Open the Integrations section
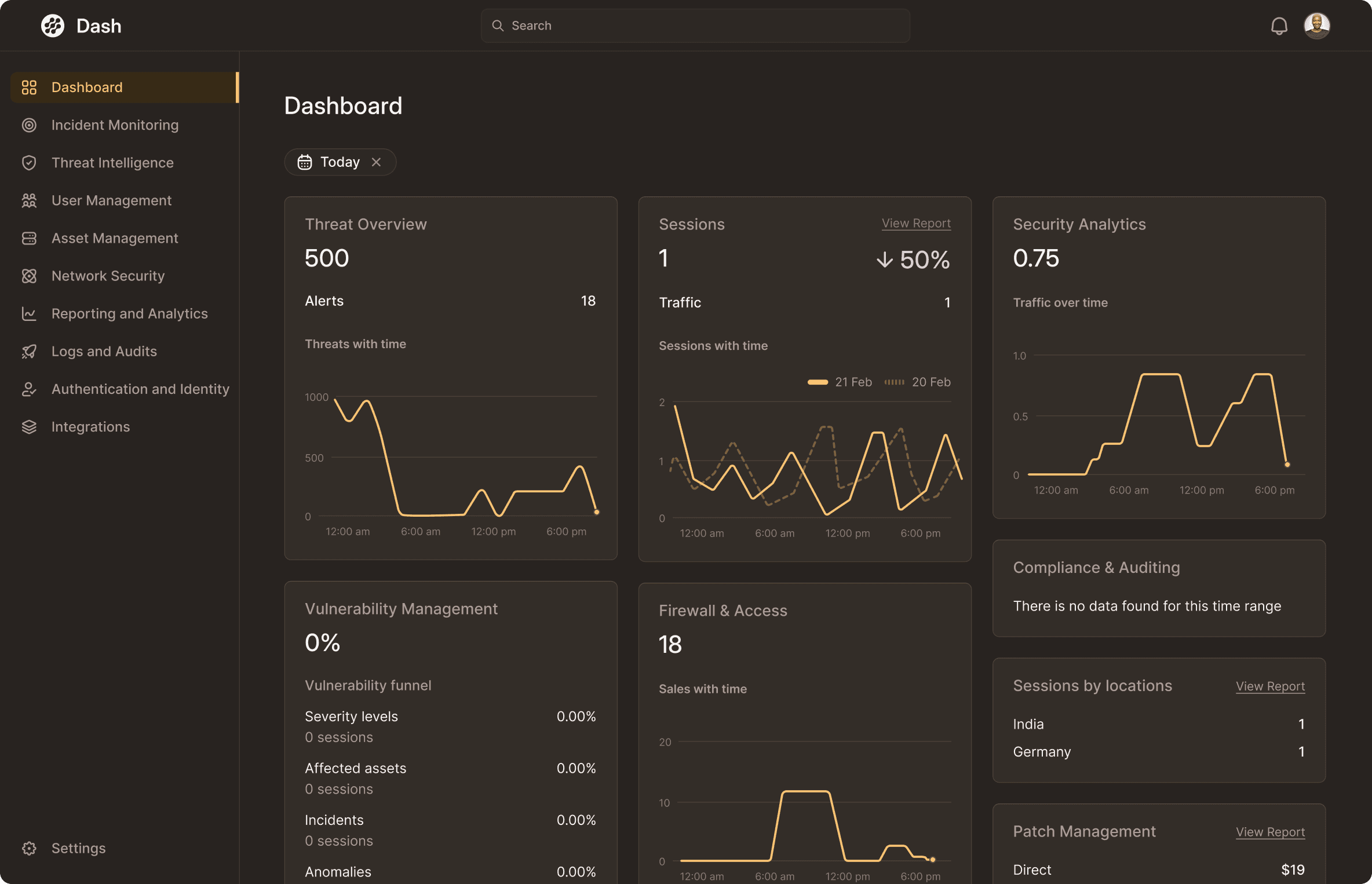The width and height of the screenshot is (1372, 884). [90, 426]
